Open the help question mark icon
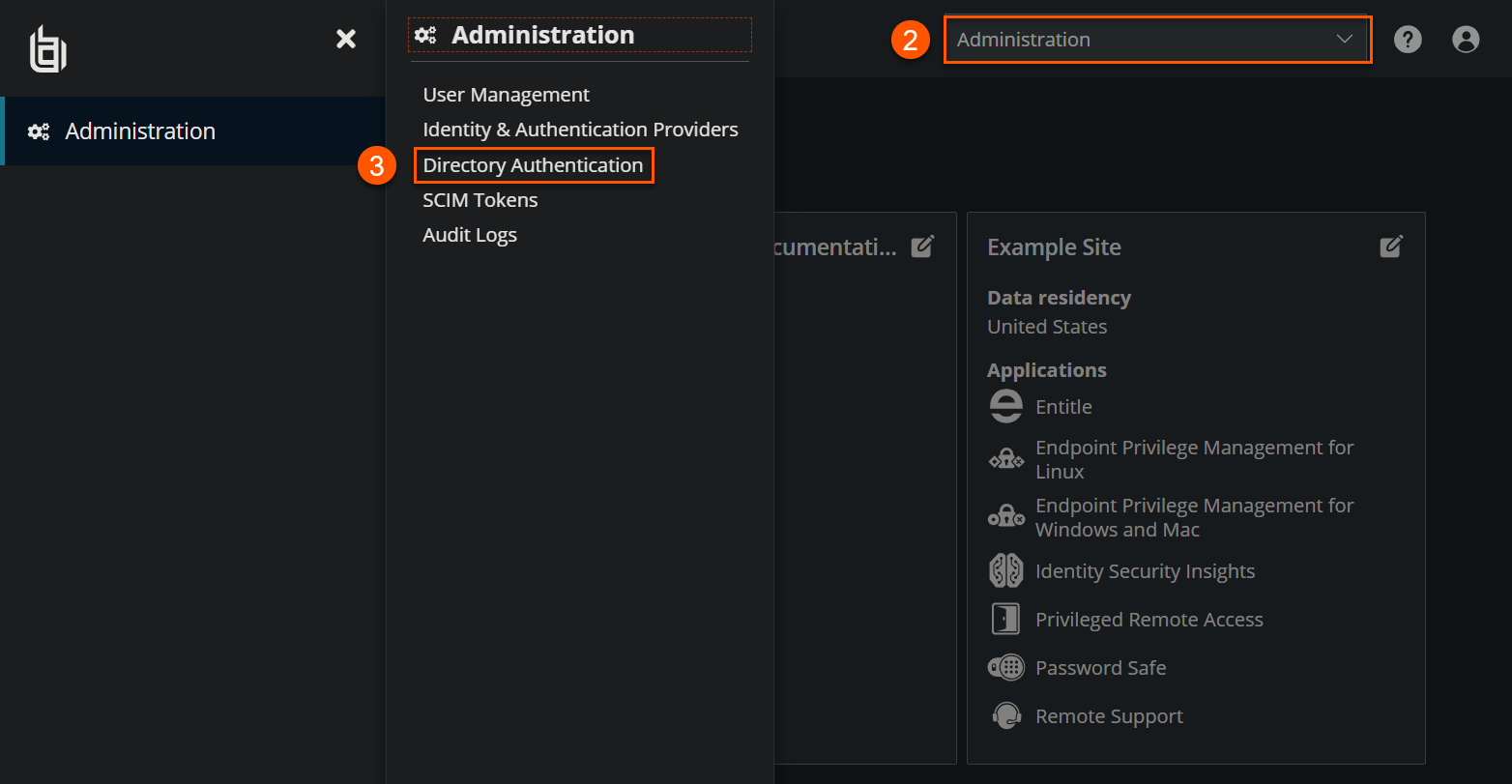 (1408, 40)
